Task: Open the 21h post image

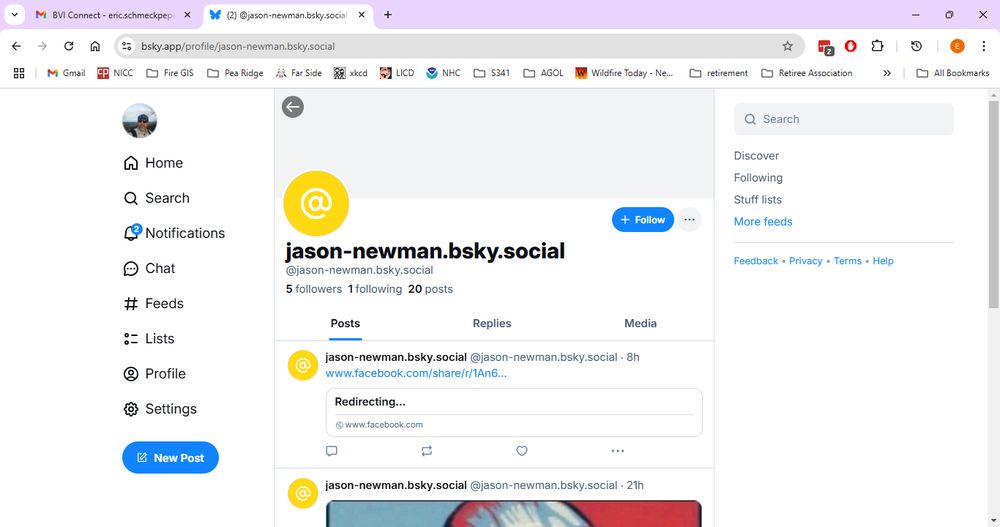Action: tap(514, 514)
